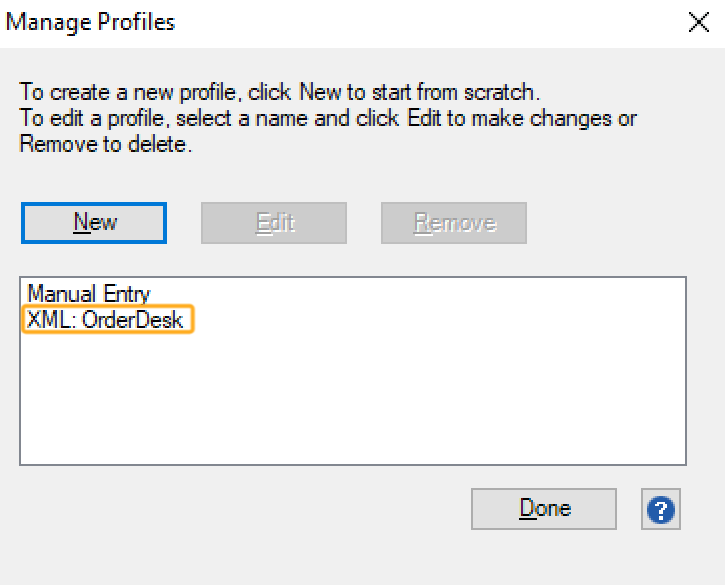The image size is (725, 585).
Task: Click the disabled Remove button
Action: (454, 223)
